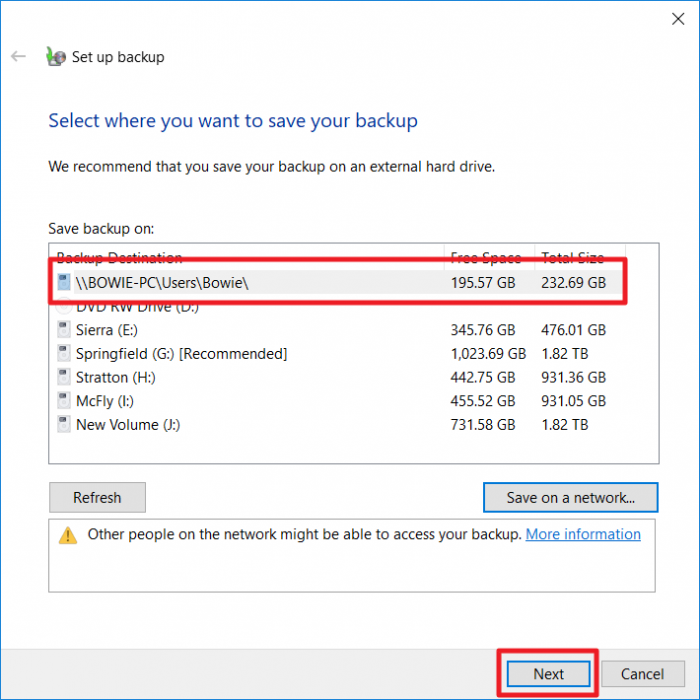Cancel the backup setup
This screenshot has width=700, height=700.
643,674
